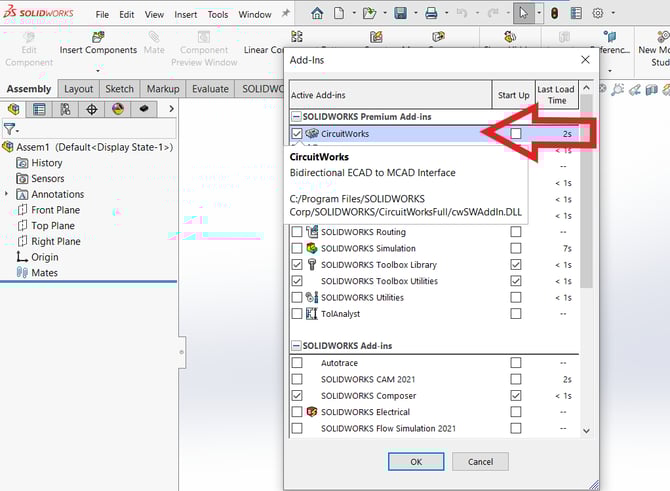Screen dimensions: 670x491
Task: Open New document dropdown arrow
Action: click(x=354, y=13)
